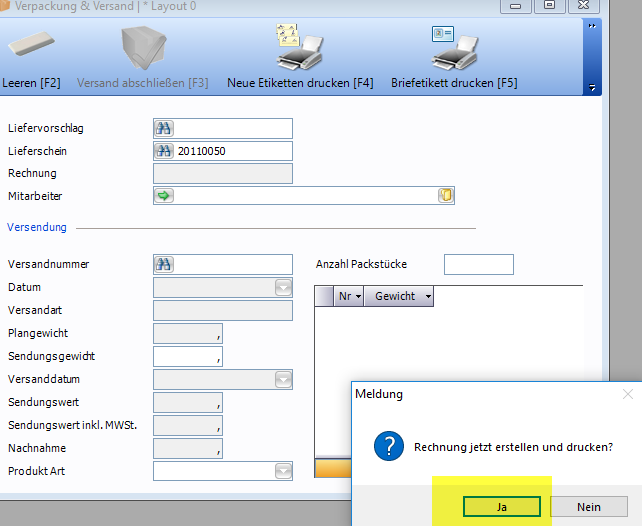642x526 pixels.
Task: Expand toolbar overflow chevron at top right
Action: tap(592, 26)
